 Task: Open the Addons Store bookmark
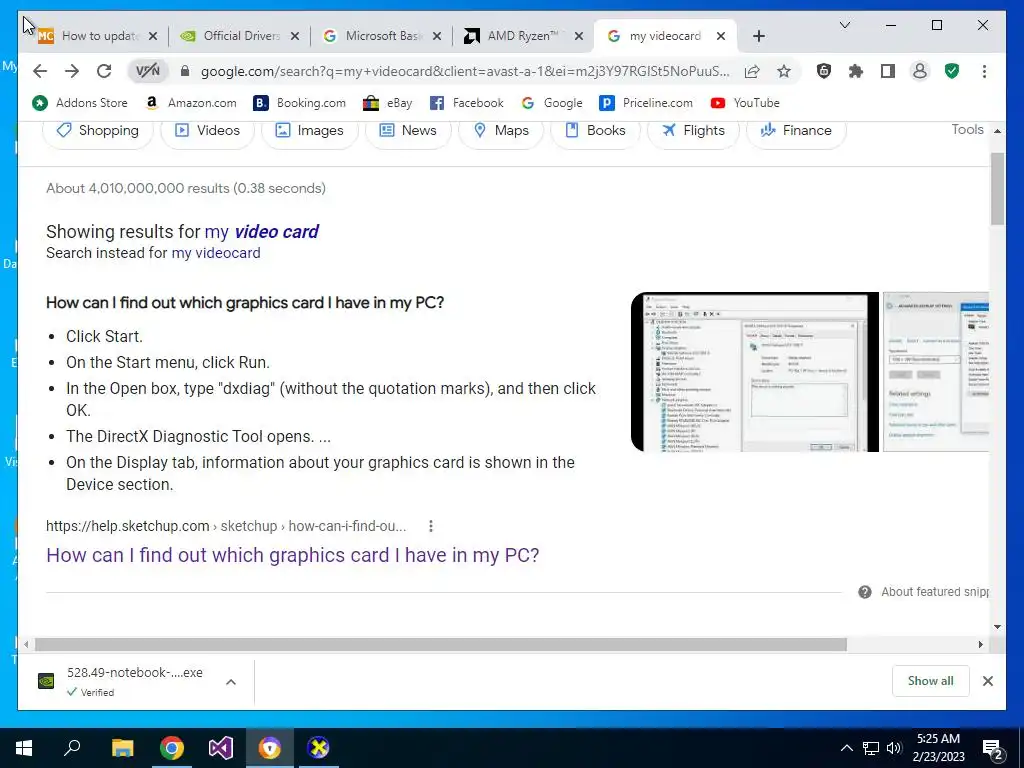click(80, 103)
